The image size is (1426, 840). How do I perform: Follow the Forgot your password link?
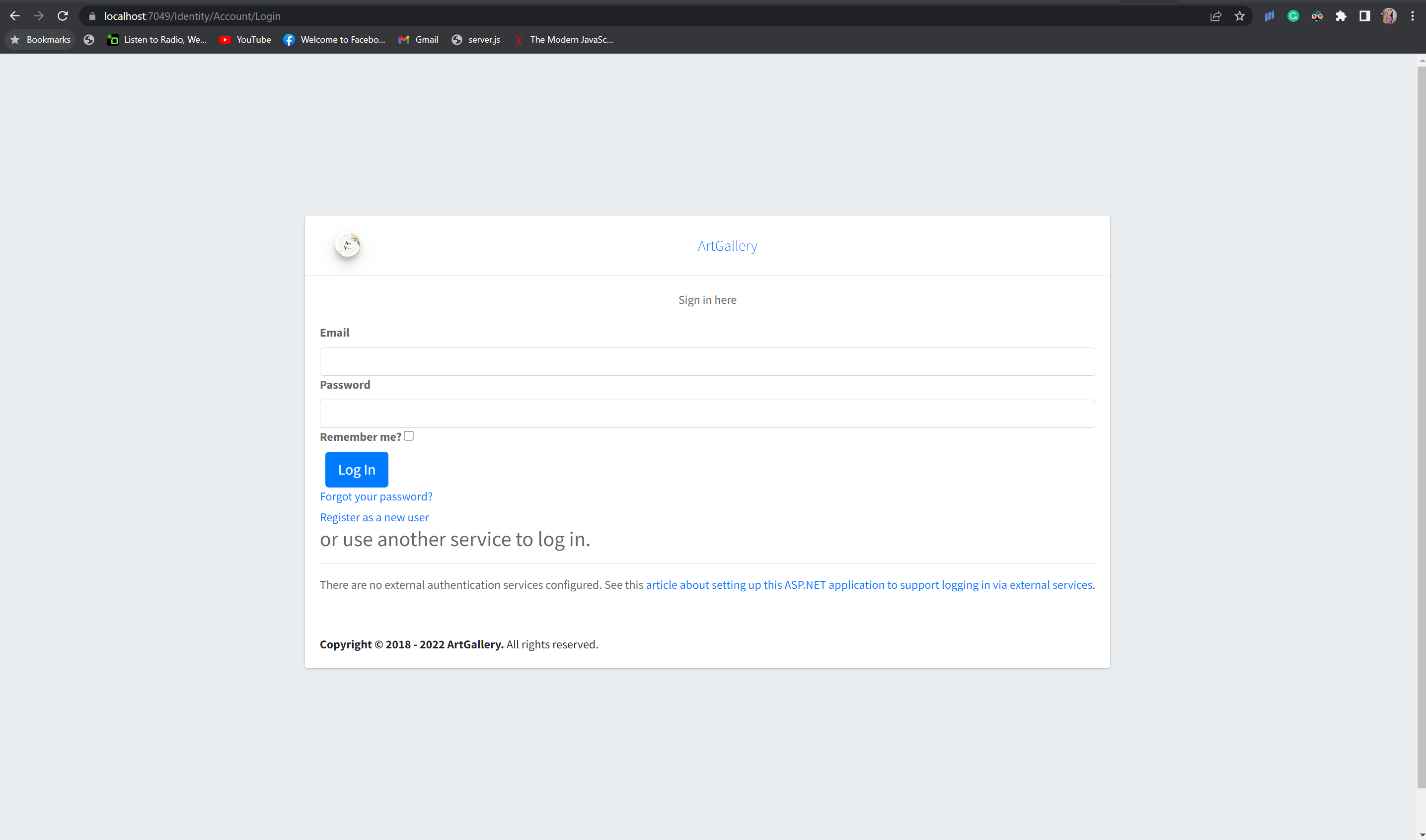[x=376, y=496]
